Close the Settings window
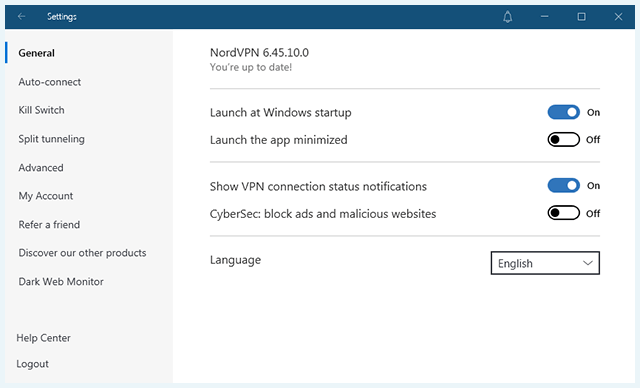The width and height of the screenshot is (640, 388). tap(618, 17)
